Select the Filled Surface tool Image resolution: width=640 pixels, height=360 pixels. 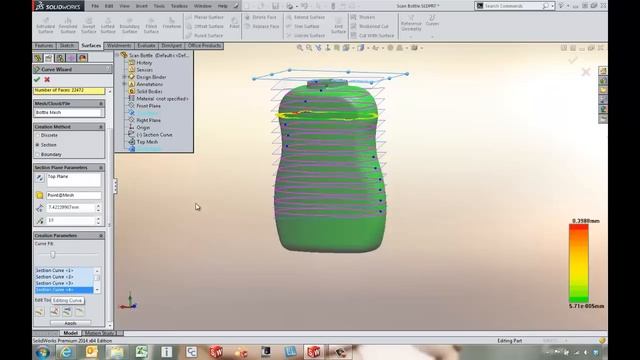pyautogui.click(x=151, y=25)
